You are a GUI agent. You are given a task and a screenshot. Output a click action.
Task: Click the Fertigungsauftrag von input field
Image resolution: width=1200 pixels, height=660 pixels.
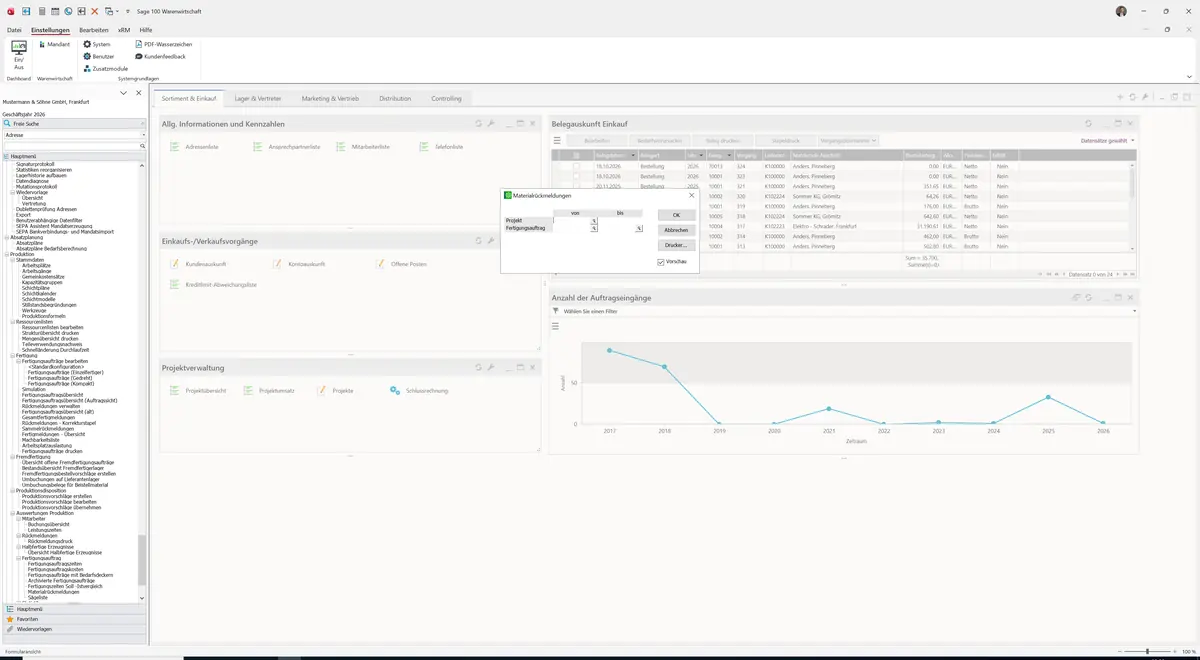tap(572, 228)
